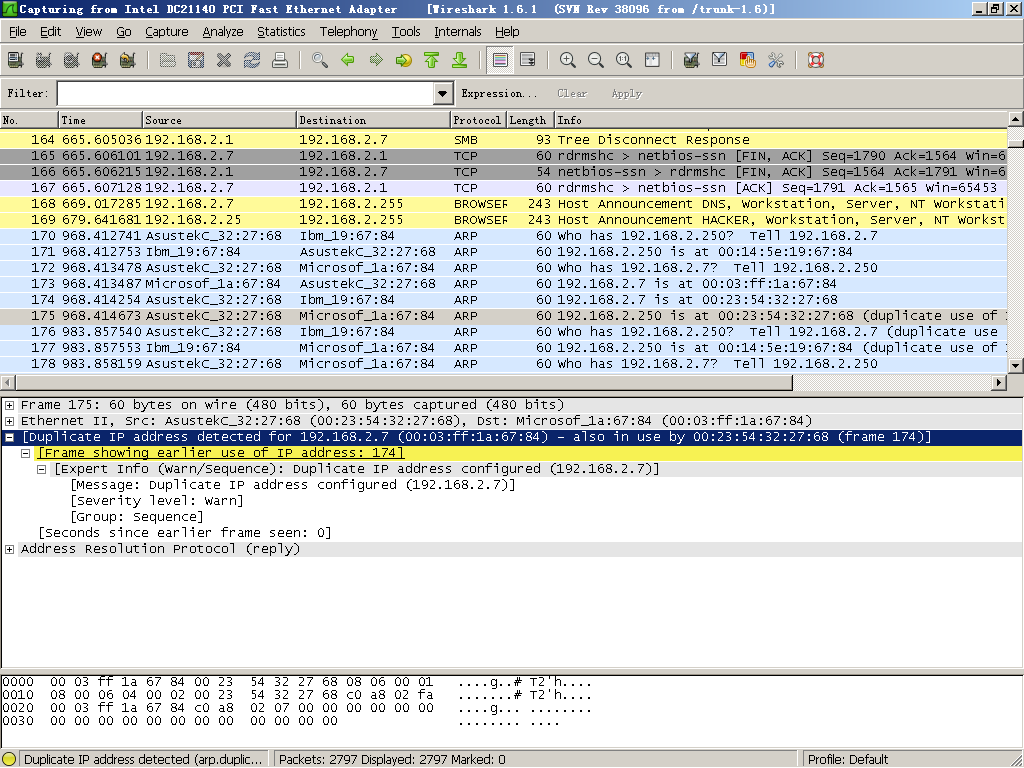Jump to the last packet icon
This screenshot has height=768, width=1024.
point(460,60)
